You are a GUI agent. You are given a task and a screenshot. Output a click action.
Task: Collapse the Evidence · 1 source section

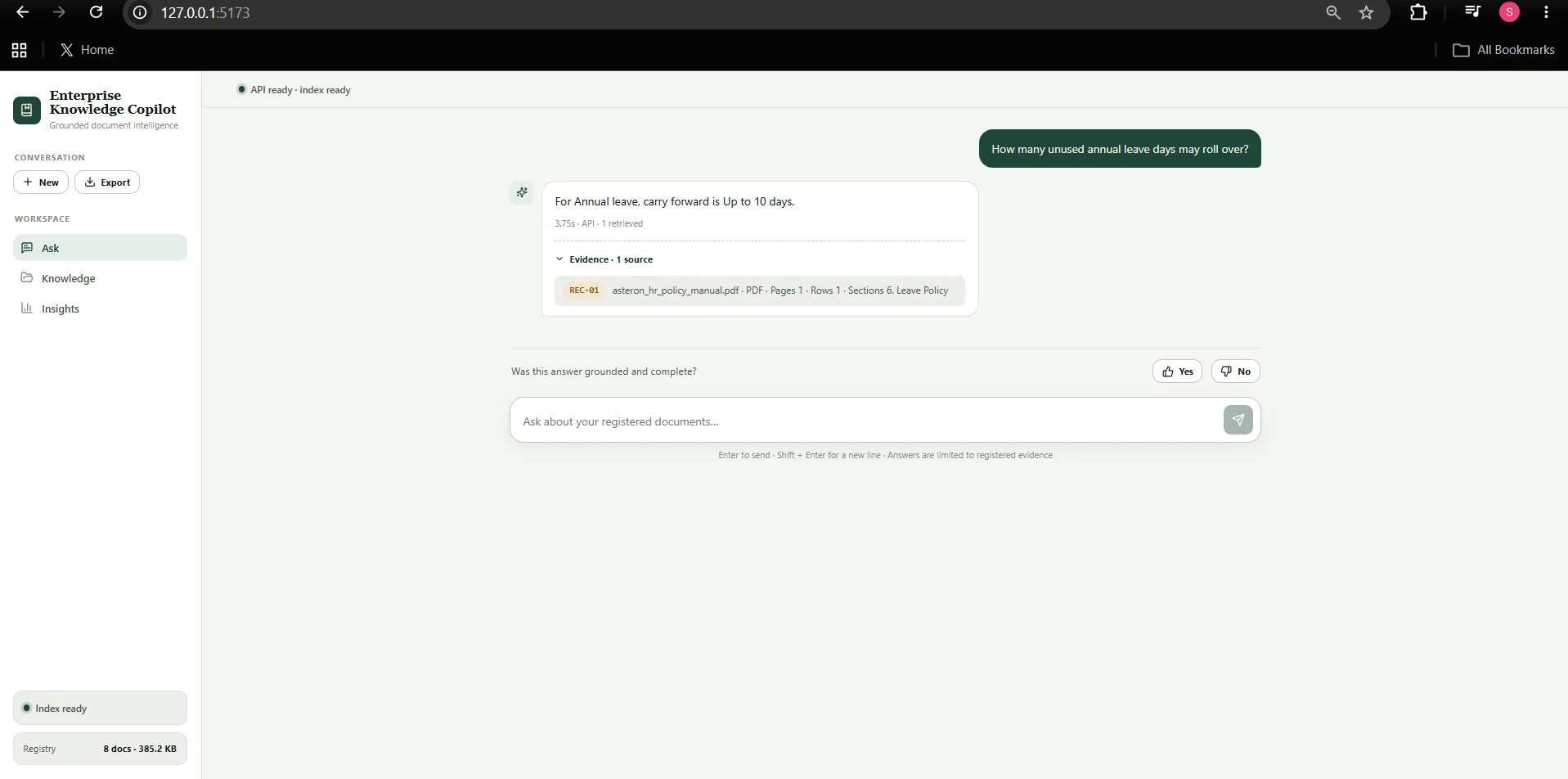click(x=604, y=259)
